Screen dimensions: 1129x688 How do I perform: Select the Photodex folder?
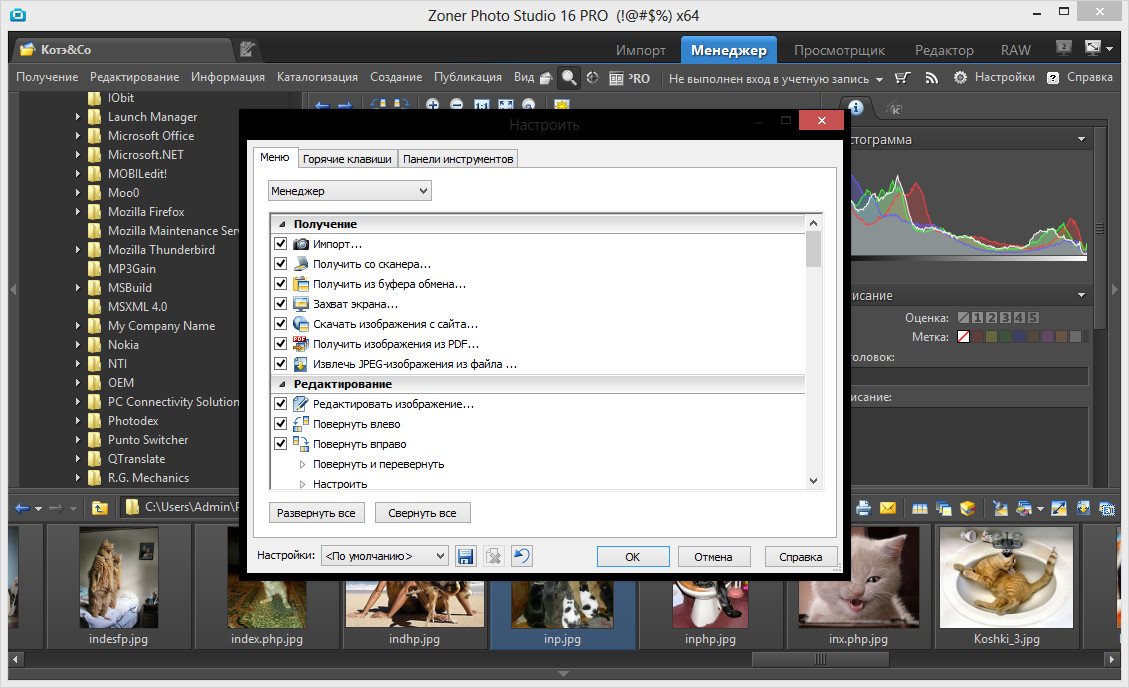point(132,421)
